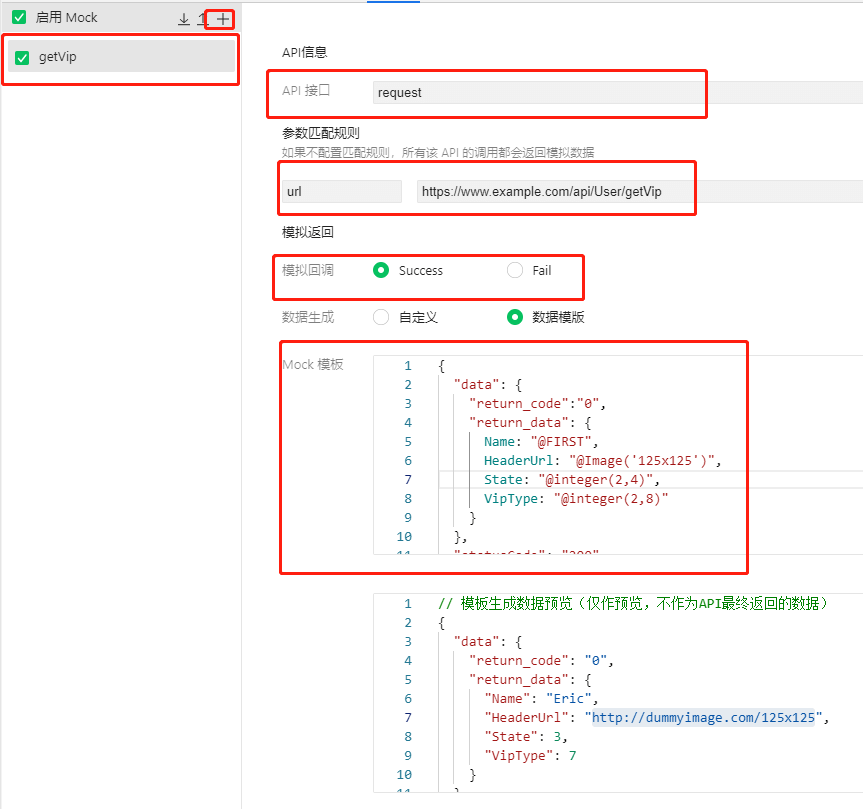Click the preview comment line 模板生成数据预览
Screen dimensions: 863x809
pos(633,604)
